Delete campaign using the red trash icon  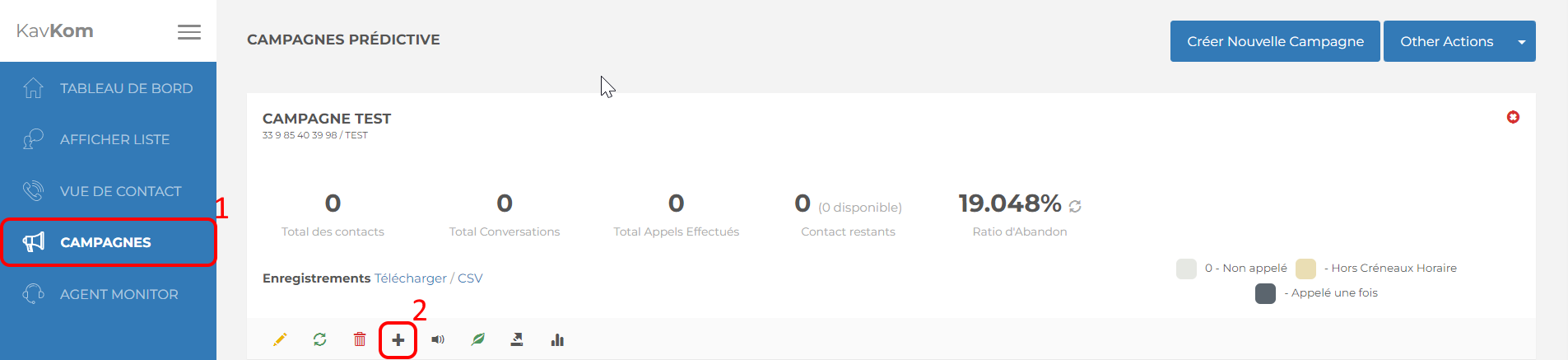coord(360,339)
